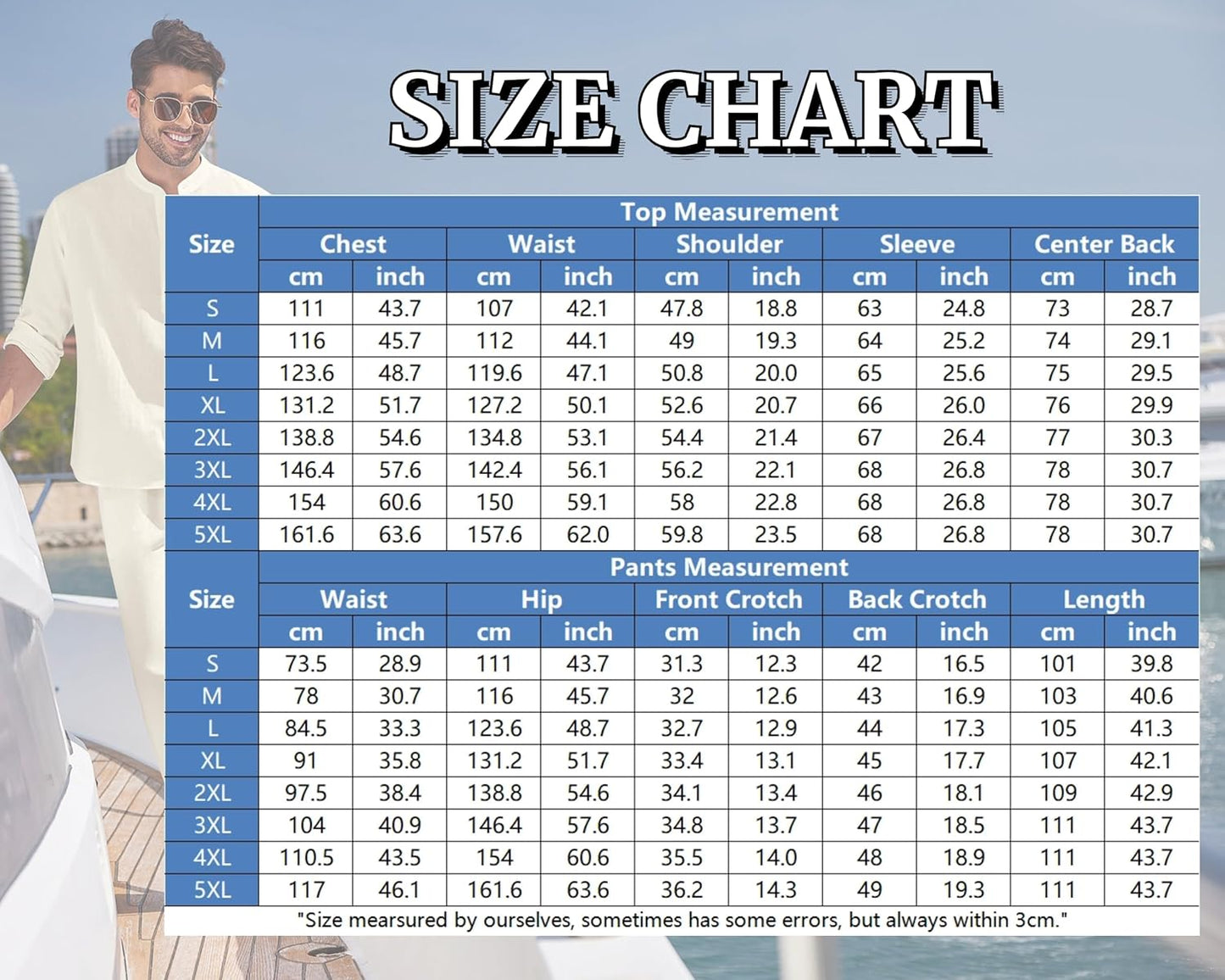Click the SIZE CHART title text
1225x980 pixels.
point(691,112)
